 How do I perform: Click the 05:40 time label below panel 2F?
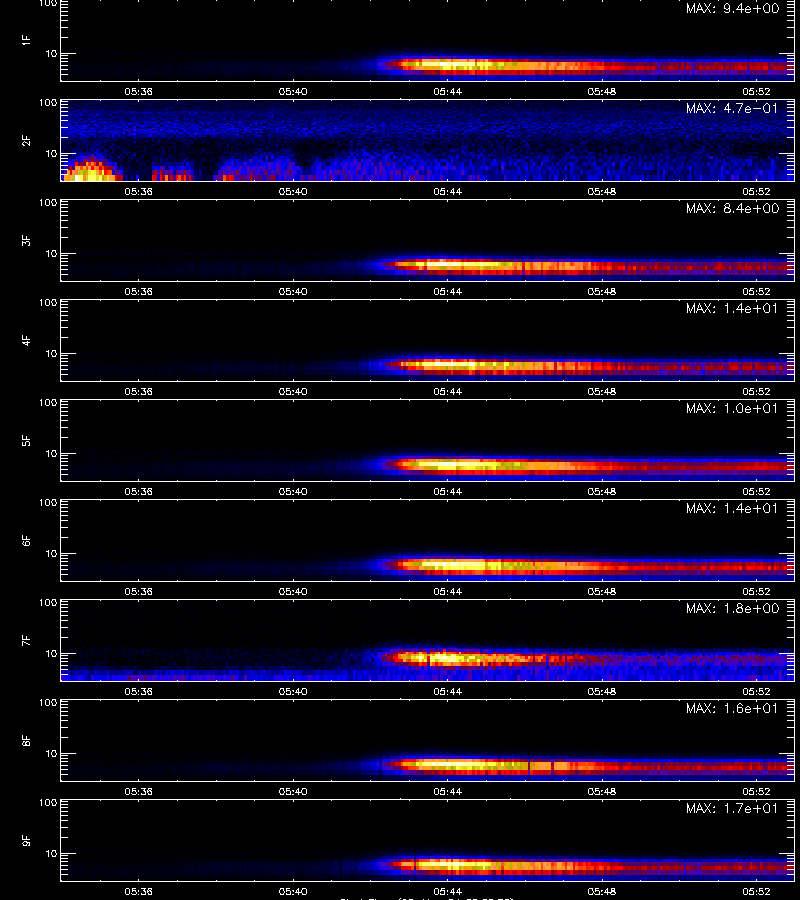tap(293, 191)
